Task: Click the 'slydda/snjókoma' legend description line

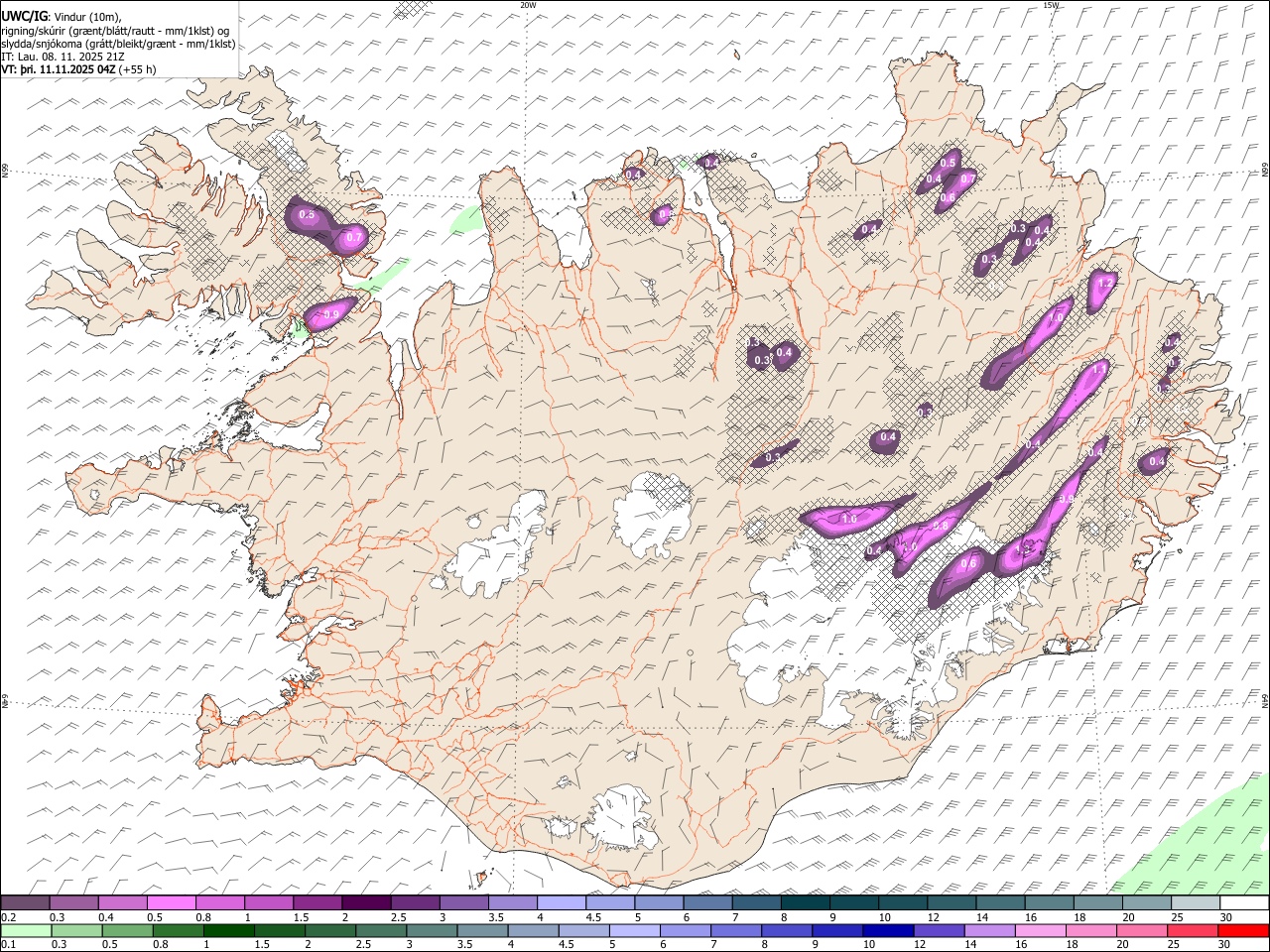Action: (x=118, y=44)
